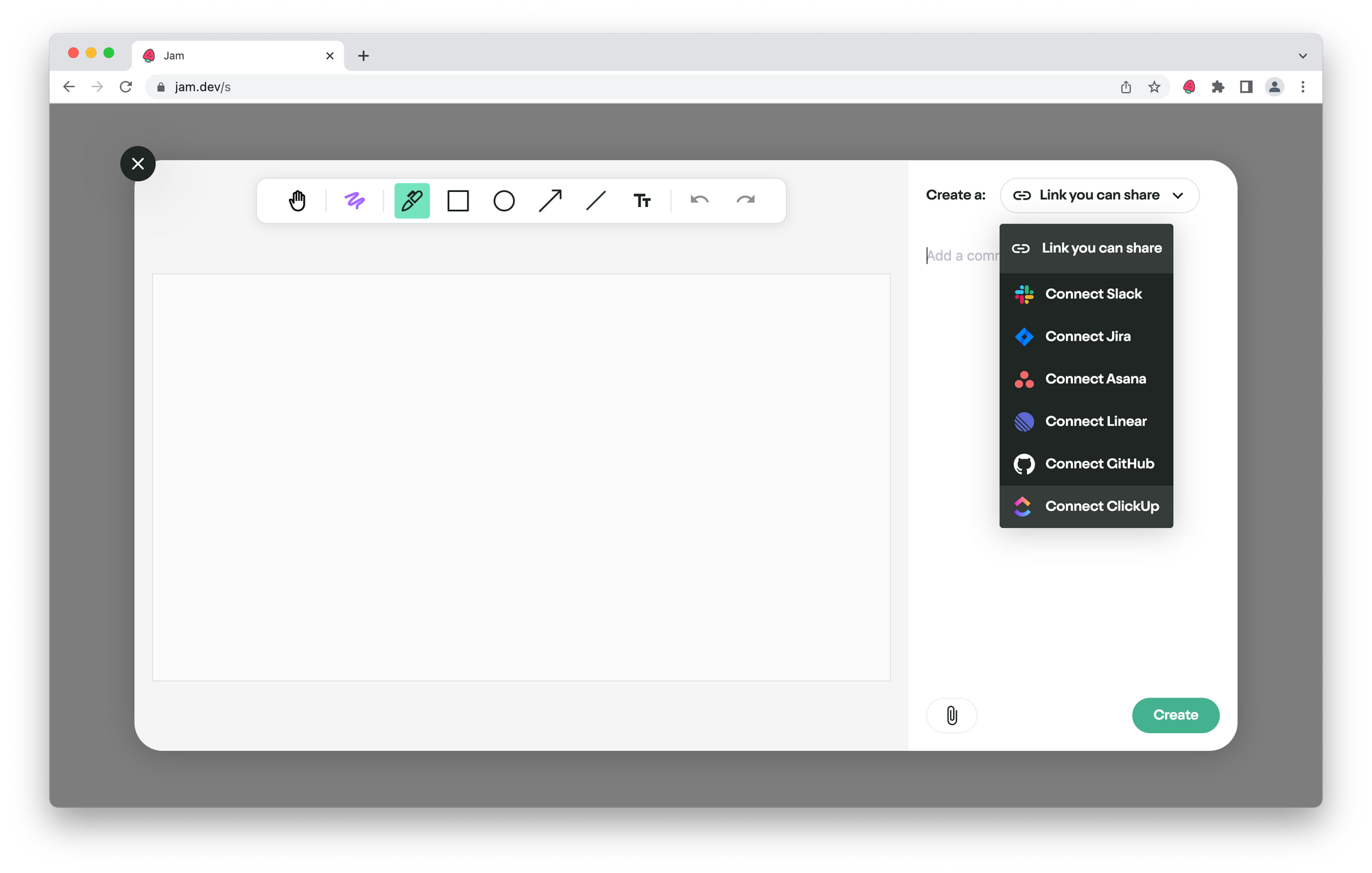Image resolution: width=1372 pixels, height=873 pixels.
Task: Select the straight line tool
Action: [596, 201]
